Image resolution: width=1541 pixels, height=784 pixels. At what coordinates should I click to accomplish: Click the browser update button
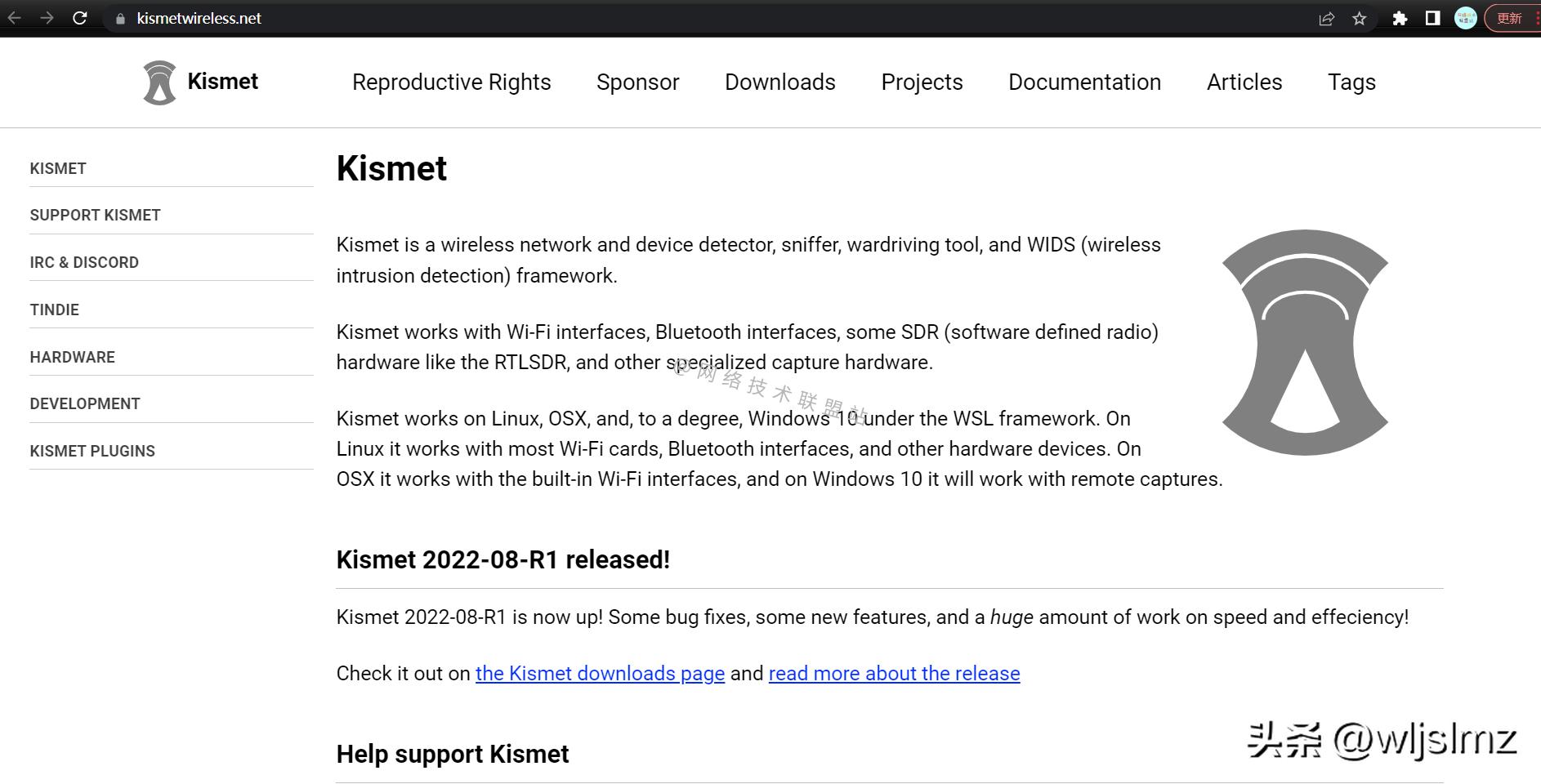pos(1511,18)
